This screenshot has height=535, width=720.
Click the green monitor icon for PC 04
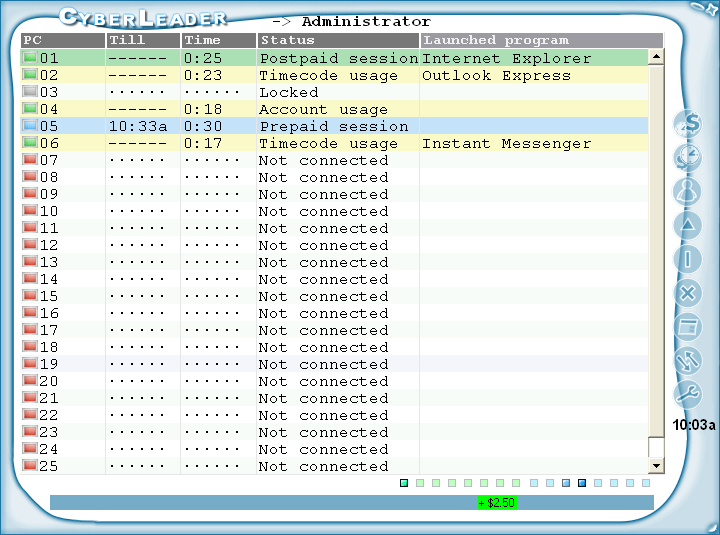pos(30,108)
